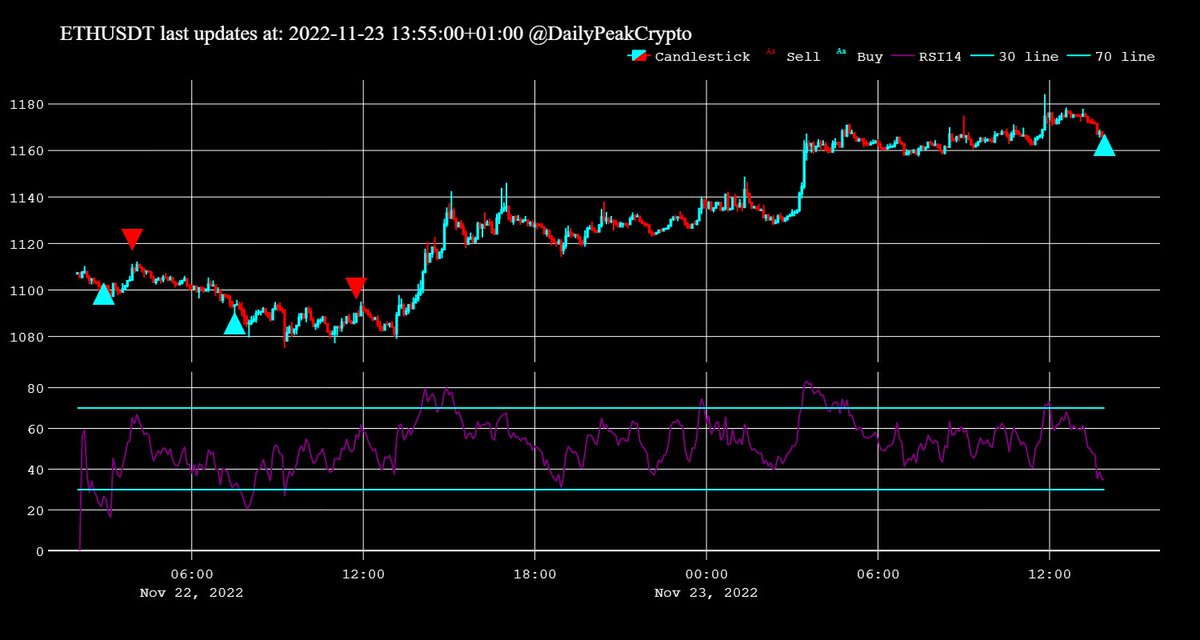Screen dimensions: 1200x640
Task: Click the red Sell triangle above the 1120 gridline
Action: coord(132,238)
